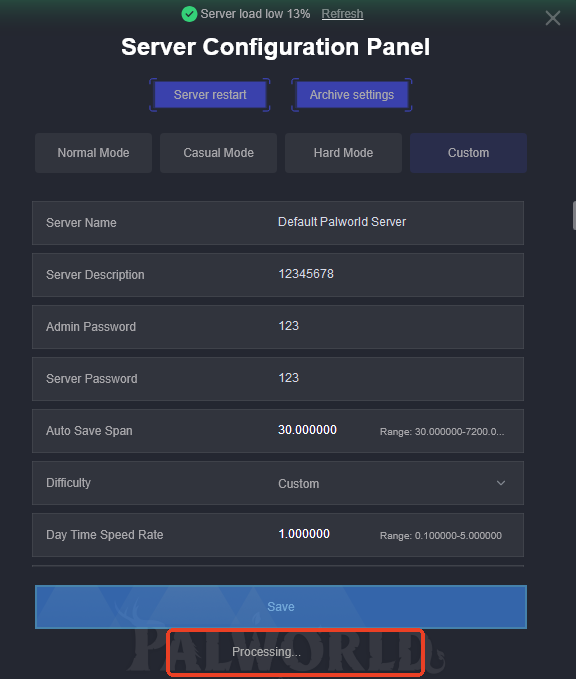Viewport: 576px width, 679px height.
Task: Select the Normal Mode tab
Action: (94, 153)
